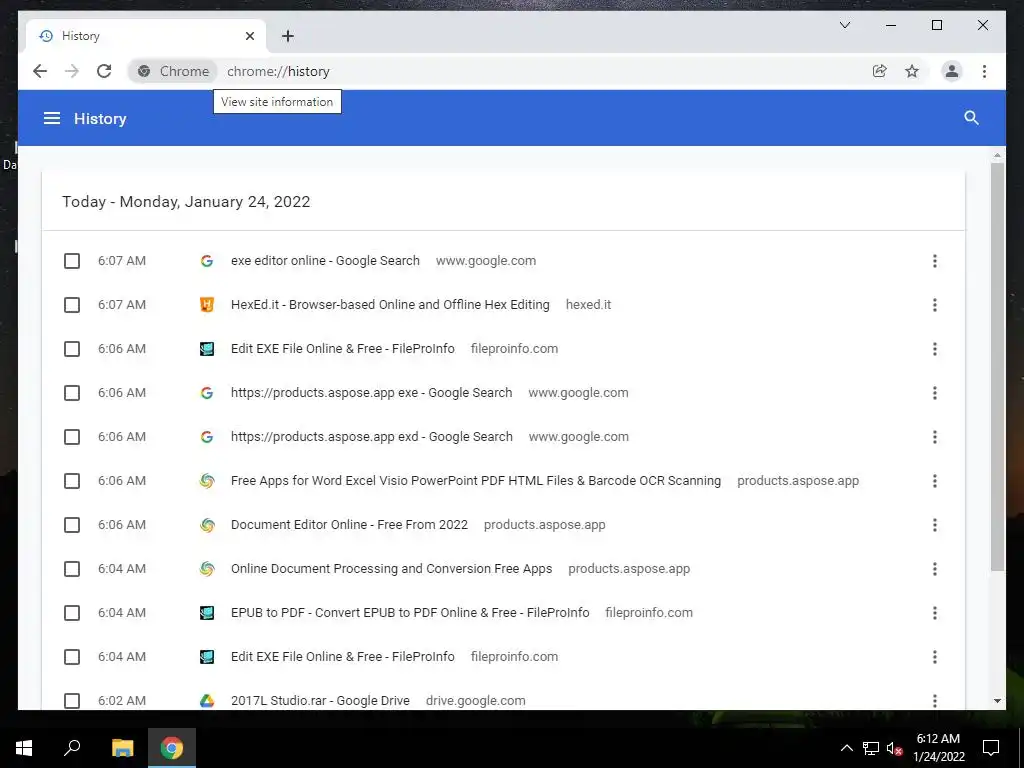Open Windows taskbar search
Viewport: 1024px width, 768px height.
click(x=72, y=748)
